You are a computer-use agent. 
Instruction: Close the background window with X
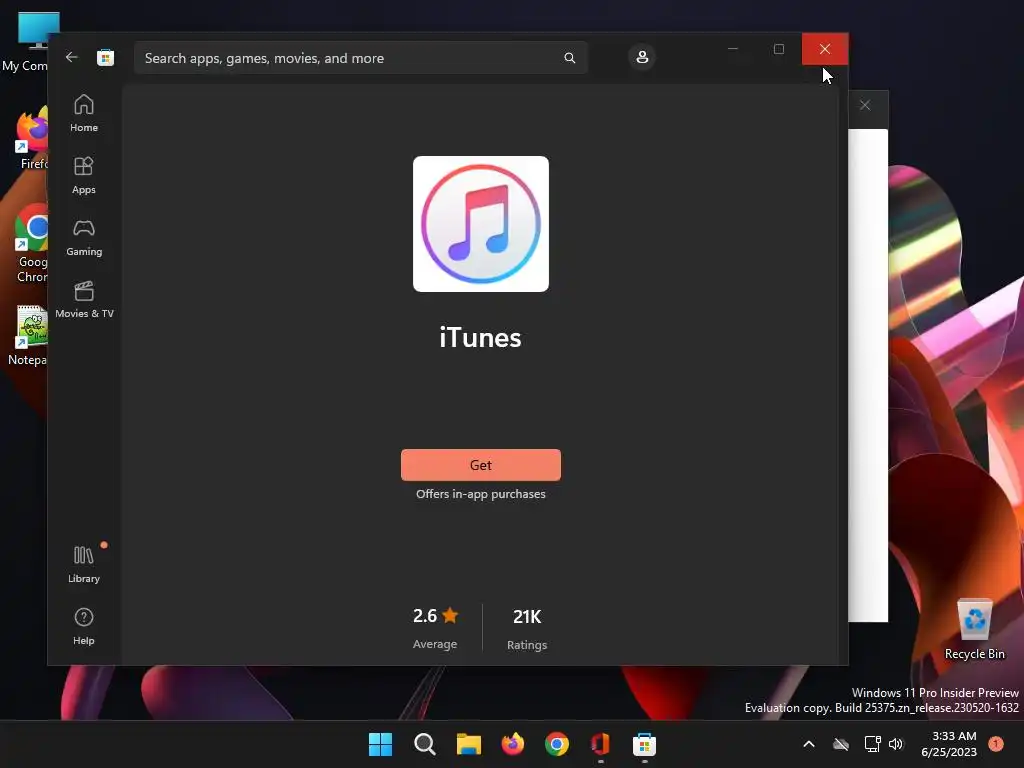[865, 105]
